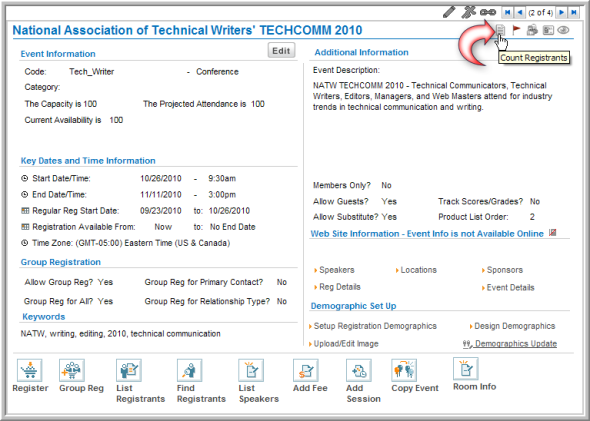Toggle the eye view icon
The image size is (590, 421).
[563, 30]
